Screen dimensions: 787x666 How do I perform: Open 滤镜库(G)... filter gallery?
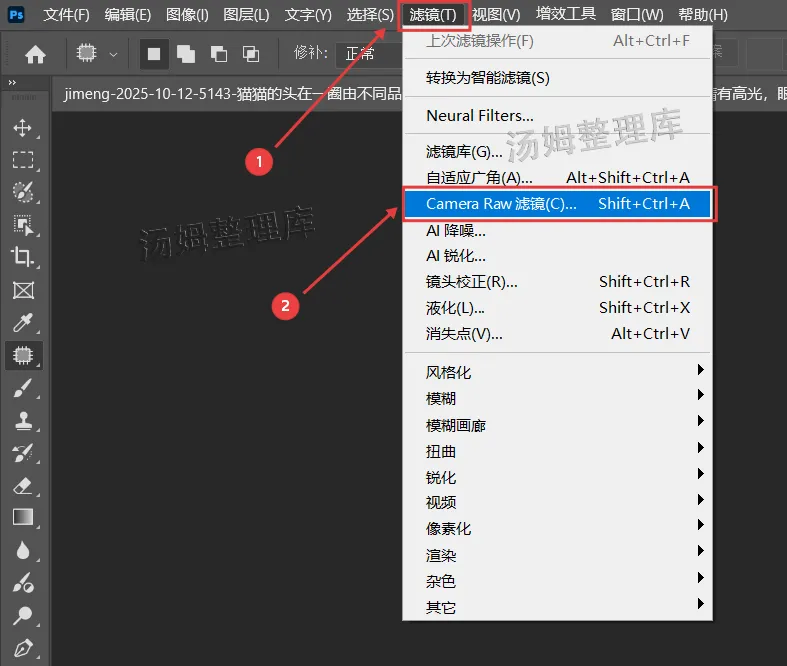(557, 151)
